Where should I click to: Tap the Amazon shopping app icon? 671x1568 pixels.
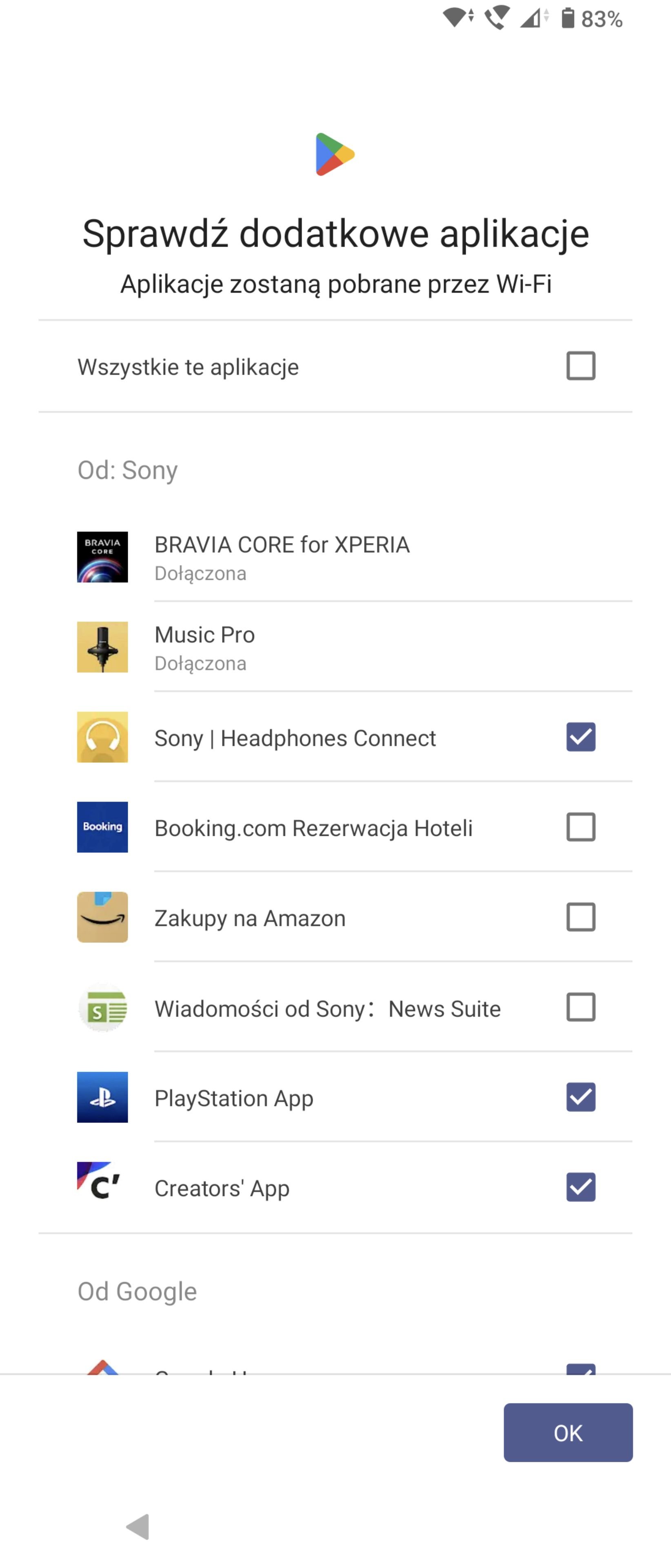pyautogui.click(x=102, y=917)
